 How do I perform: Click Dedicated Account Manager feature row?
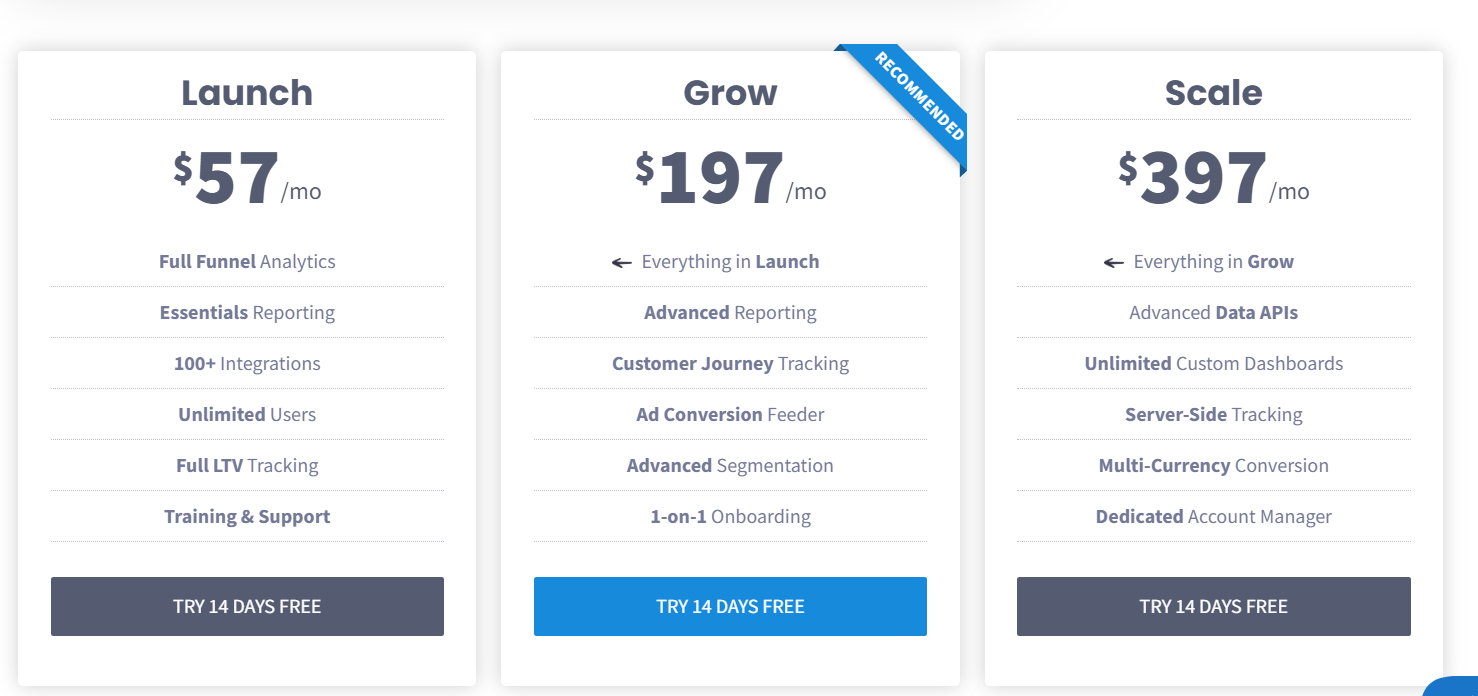1213,517
